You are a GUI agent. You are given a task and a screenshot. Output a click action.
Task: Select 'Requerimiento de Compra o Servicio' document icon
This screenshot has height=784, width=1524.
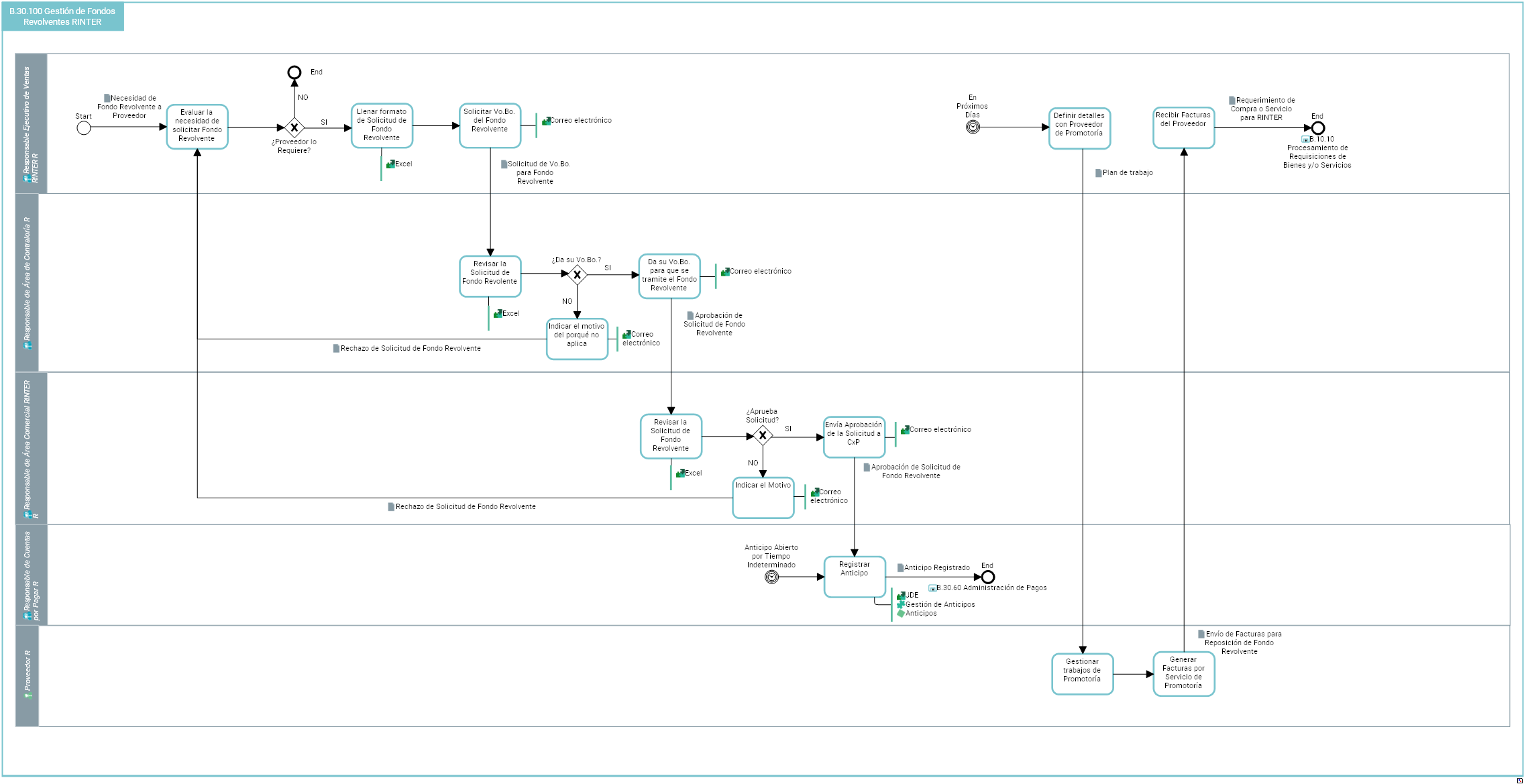(1232, 100)
